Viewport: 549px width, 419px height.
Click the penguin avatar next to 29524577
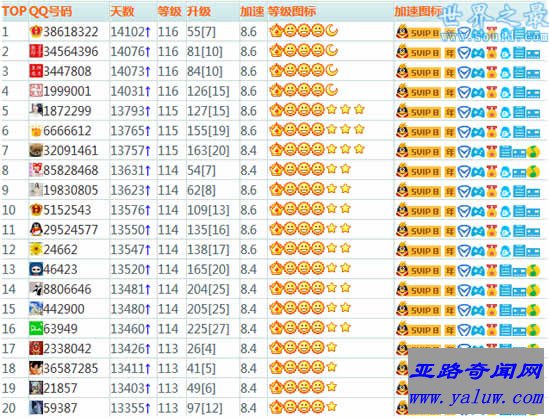(x=36, y=230)
